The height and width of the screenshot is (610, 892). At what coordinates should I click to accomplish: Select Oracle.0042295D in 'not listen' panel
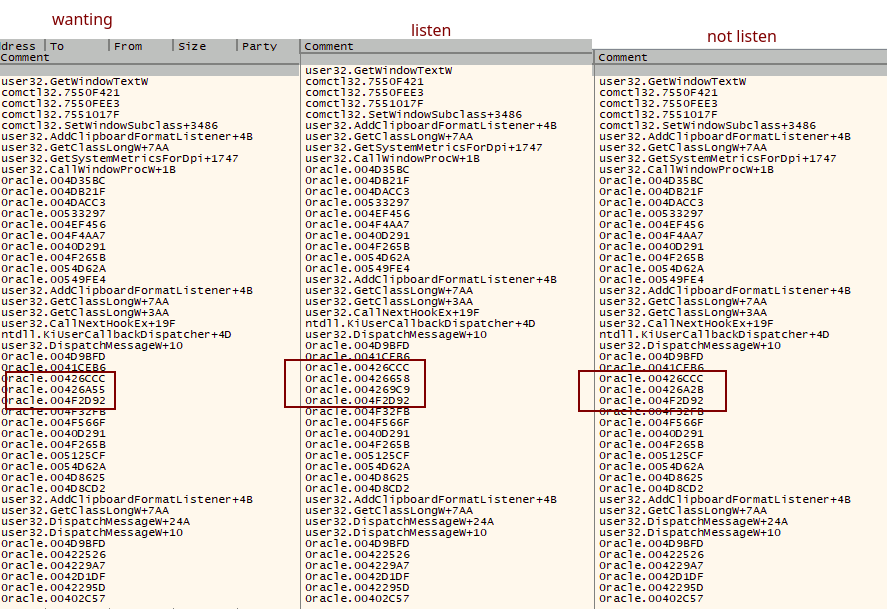pos(651,587)
